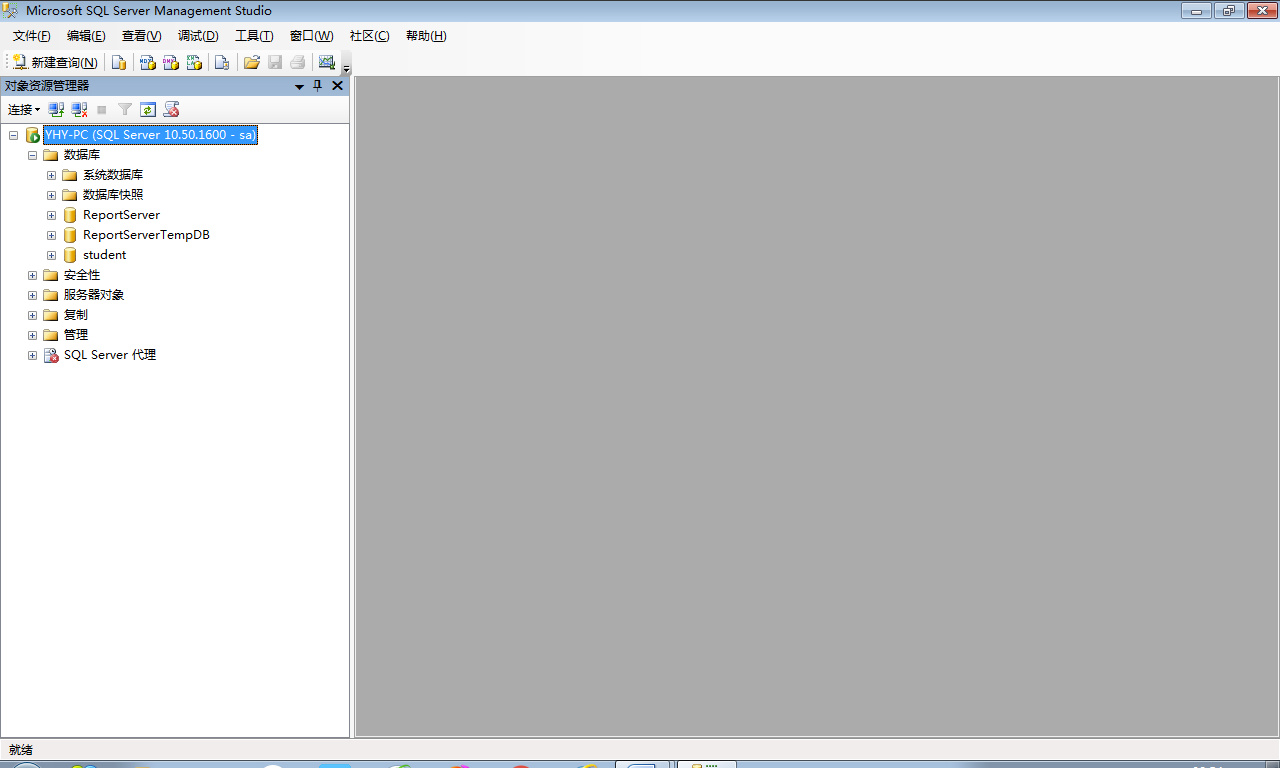Click the Database Engine Query icon
The width and height of the screenshot is (1280, 768).
pos(119,62)
